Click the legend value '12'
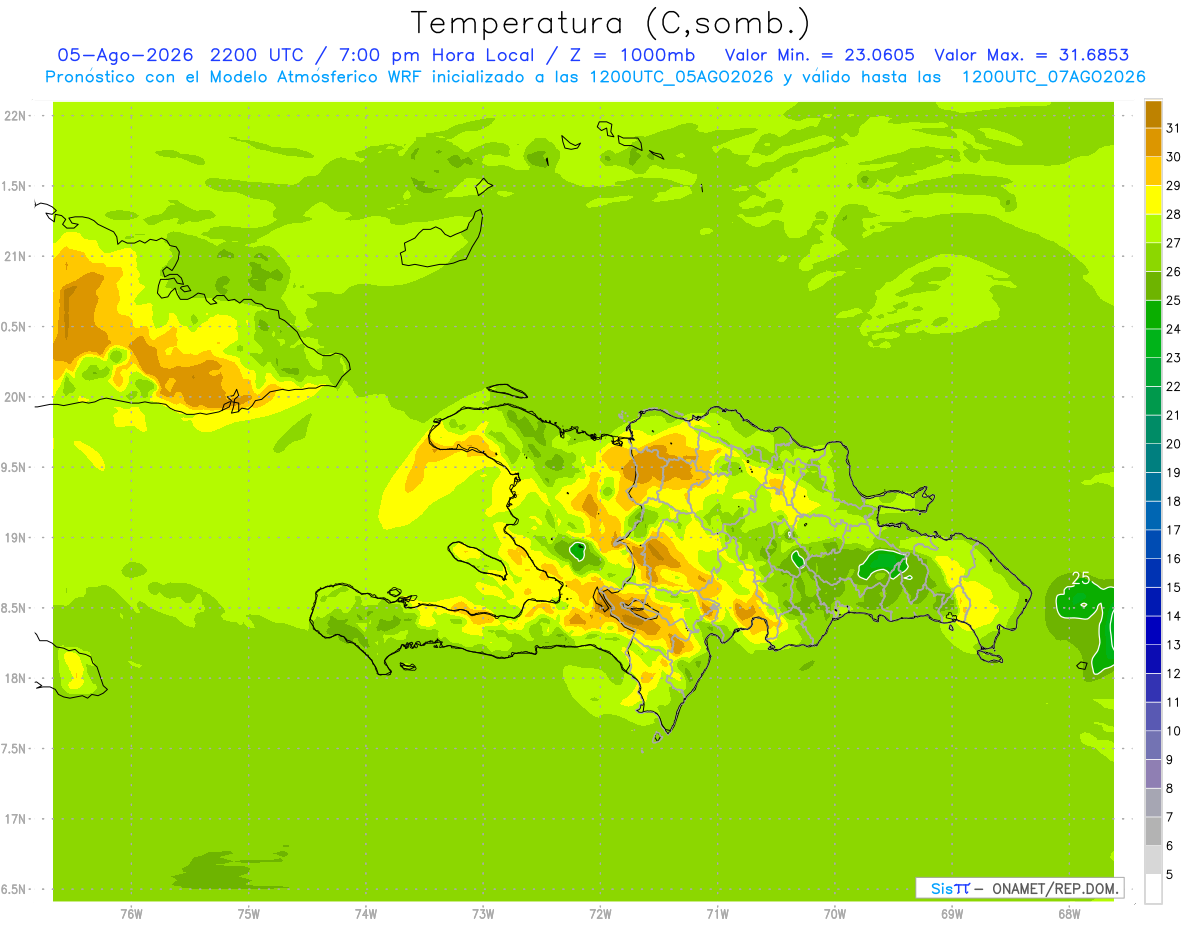The height and width of the screenshot is (927, 1200). click(x=1173, y=674)
